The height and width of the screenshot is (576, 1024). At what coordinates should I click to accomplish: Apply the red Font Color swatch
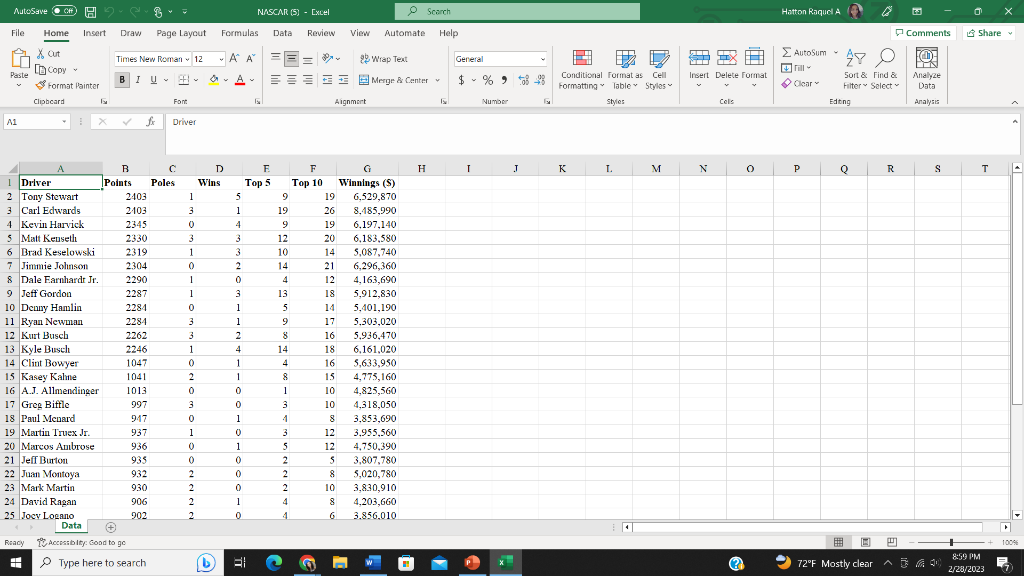tap(240, 80)
